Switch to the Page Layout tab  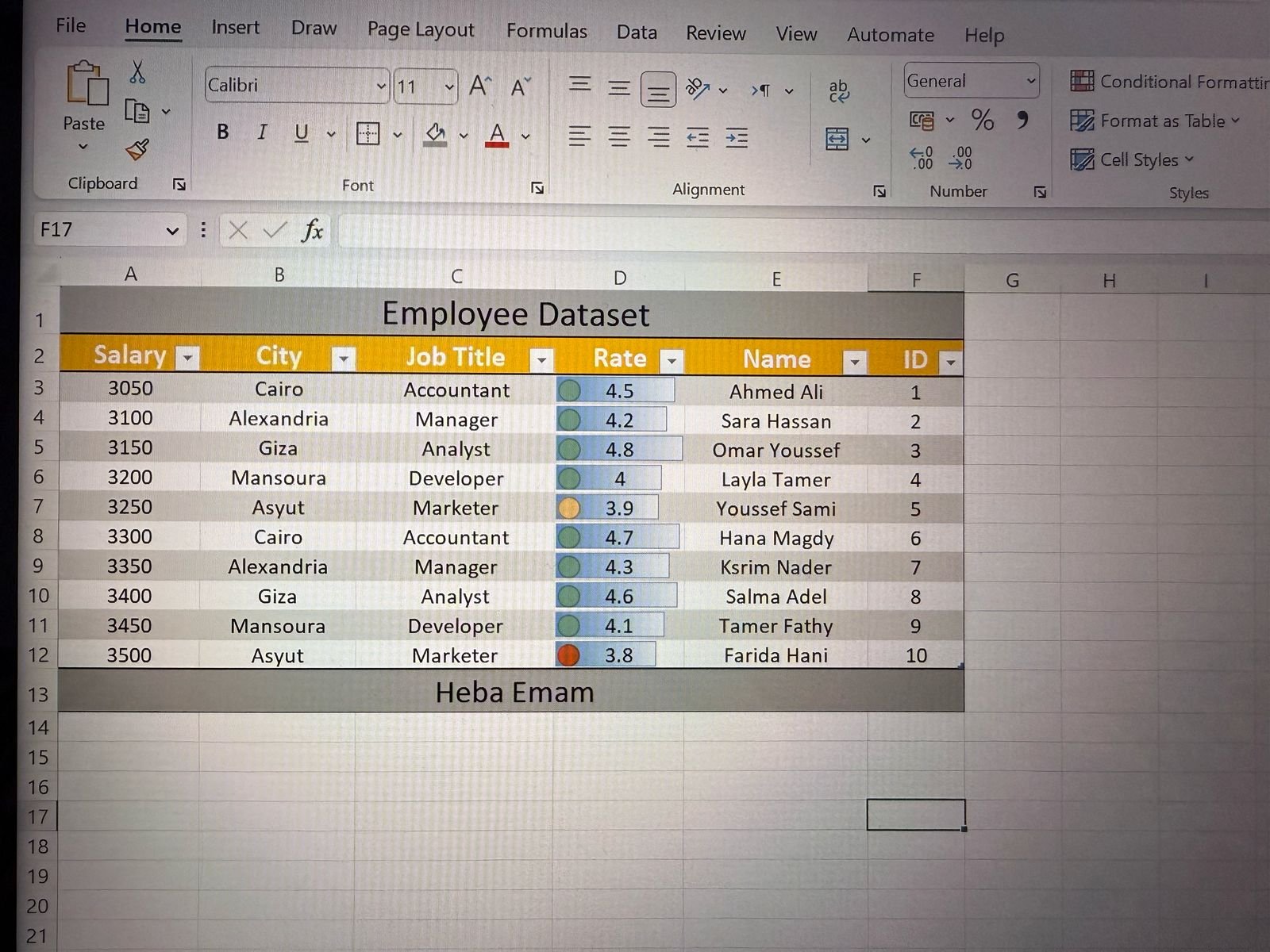pos(420,30)
